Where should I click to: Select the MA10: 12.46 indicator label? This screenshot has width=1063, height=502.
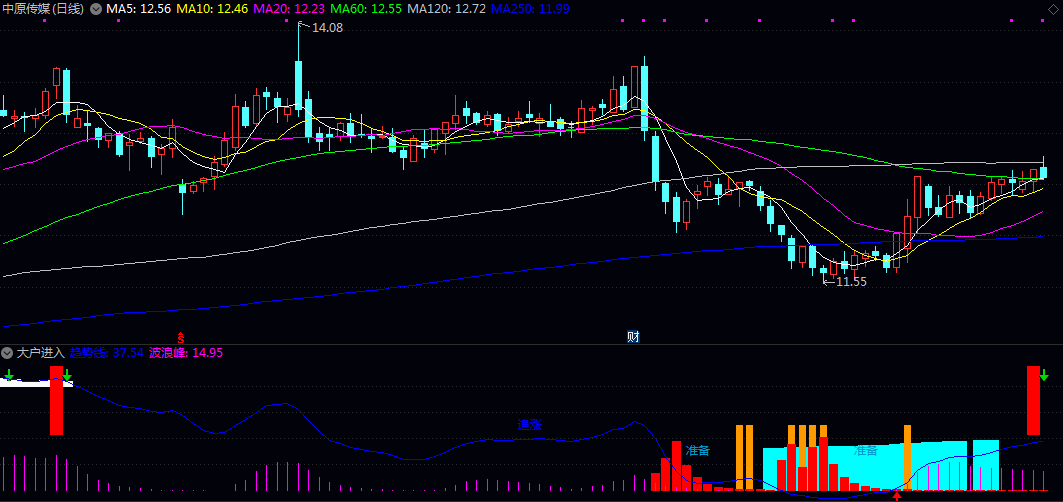212,9
